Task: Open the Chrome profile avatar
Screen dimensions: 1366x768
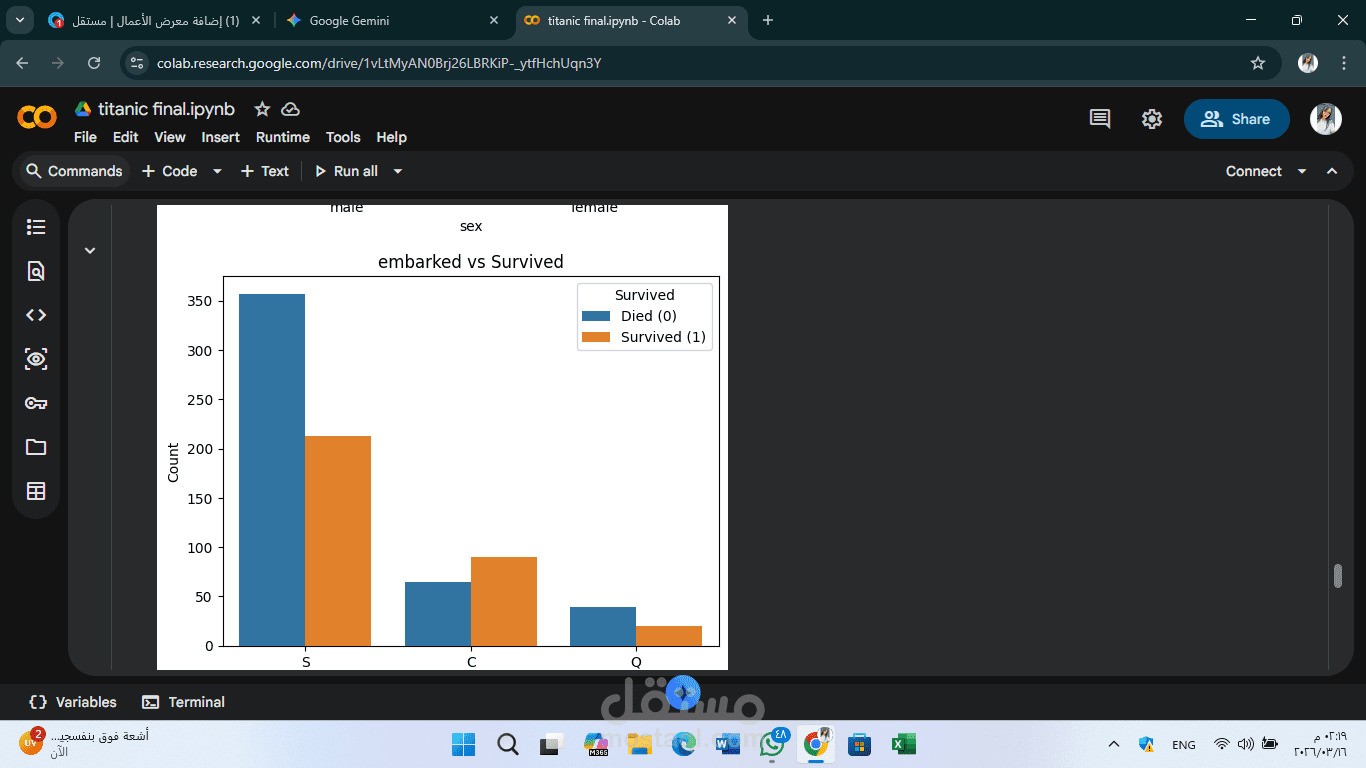Action: tap(1308, 63)
